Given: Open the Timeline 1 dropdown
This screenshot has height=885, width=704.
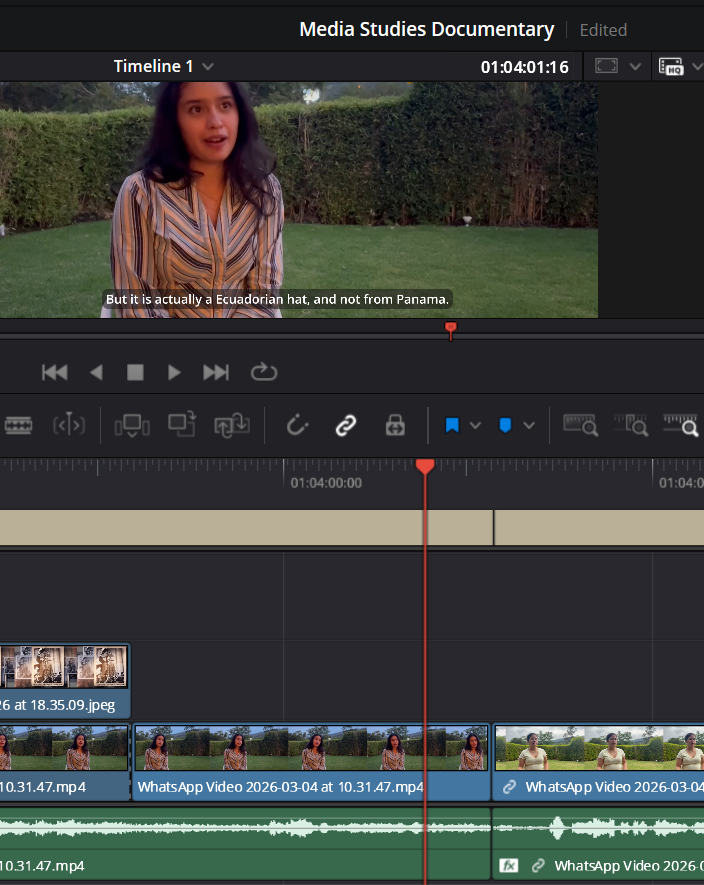Looking at the screenshot, I should pyautogui.click(x=208, y=66).
